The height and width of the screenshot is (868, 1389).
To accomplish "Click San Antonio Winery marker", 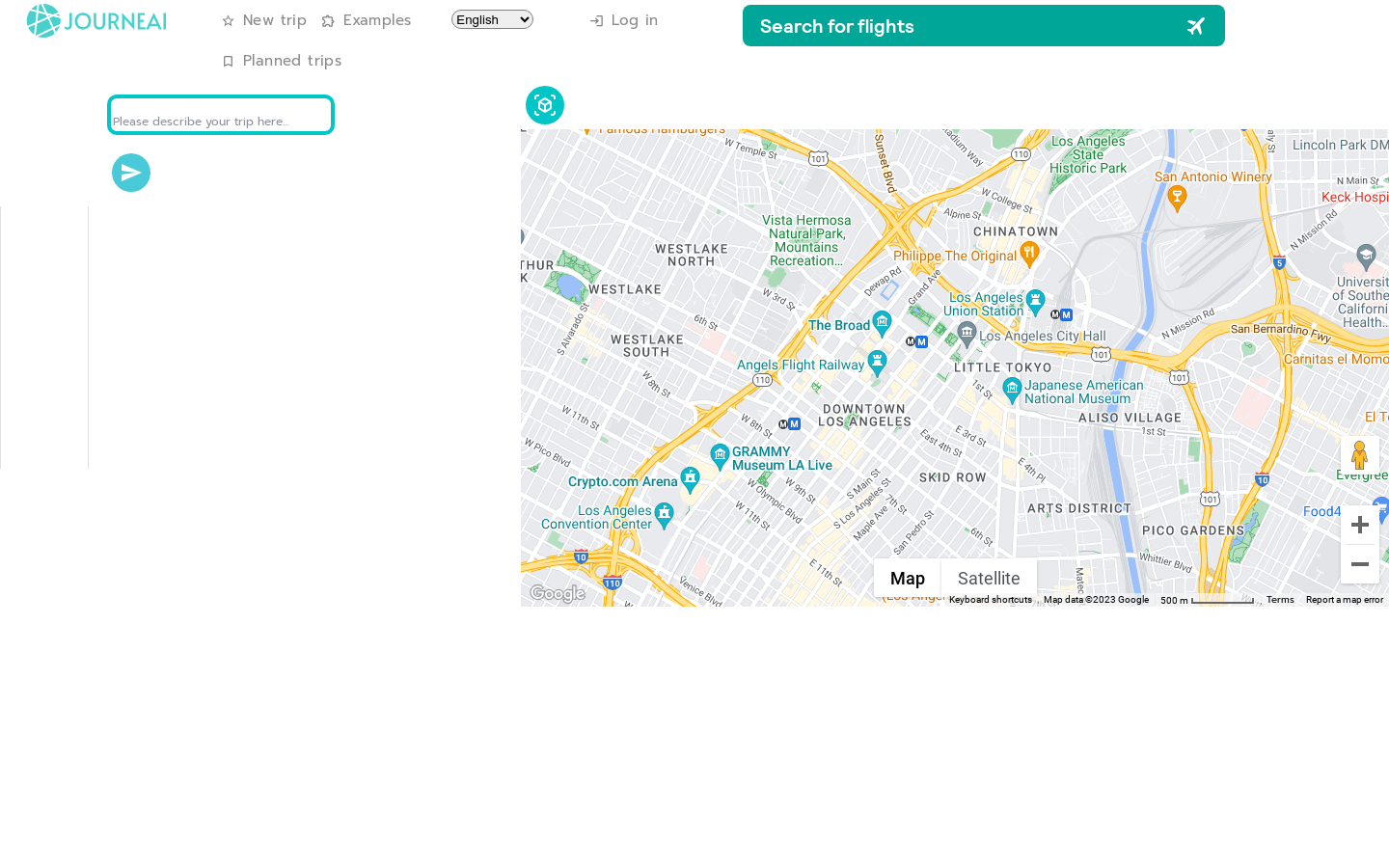I will point(1176,198).
